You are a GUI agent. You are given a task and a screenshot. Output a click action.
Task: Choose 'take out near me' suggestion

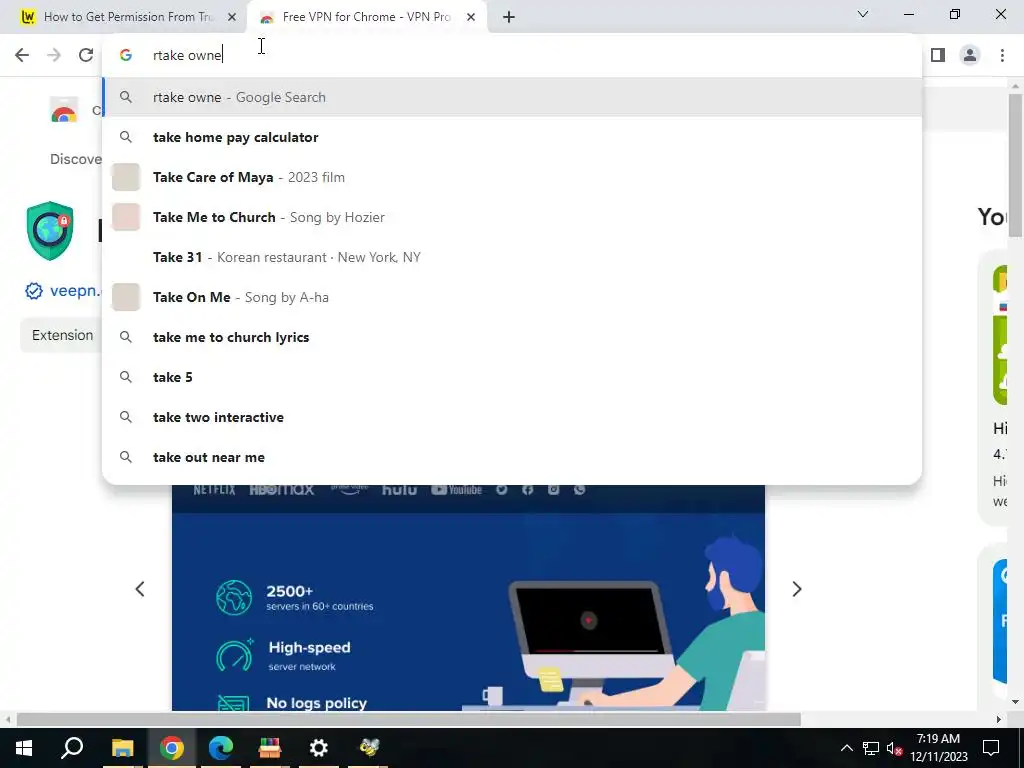[x=512, y=457]
